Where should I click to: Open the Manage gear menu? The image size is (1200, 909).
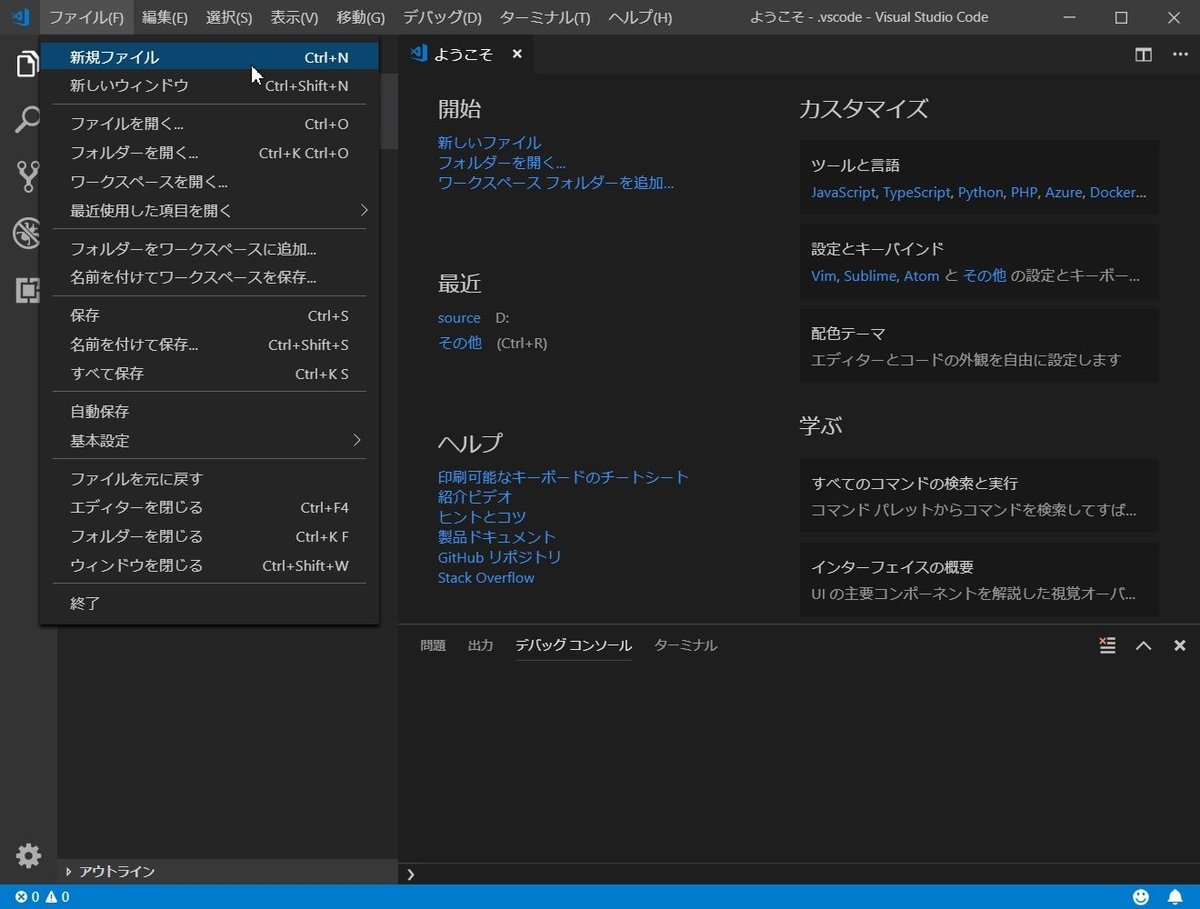coord(27,856)
